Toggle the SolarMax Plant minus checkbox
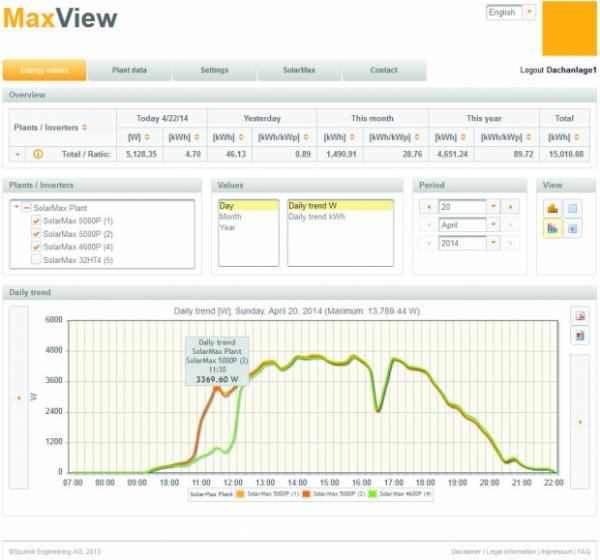 26,208
